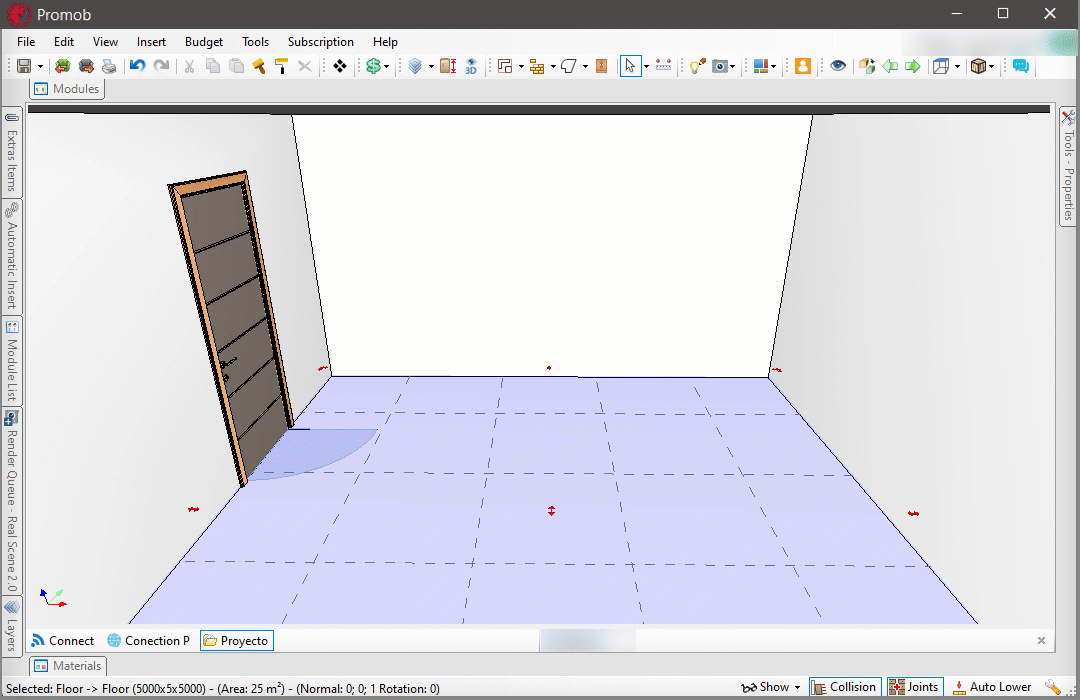Screen dimensions: 1080x700
Task: Paste from the clipboard icon
Action: [x=236, y=66]
